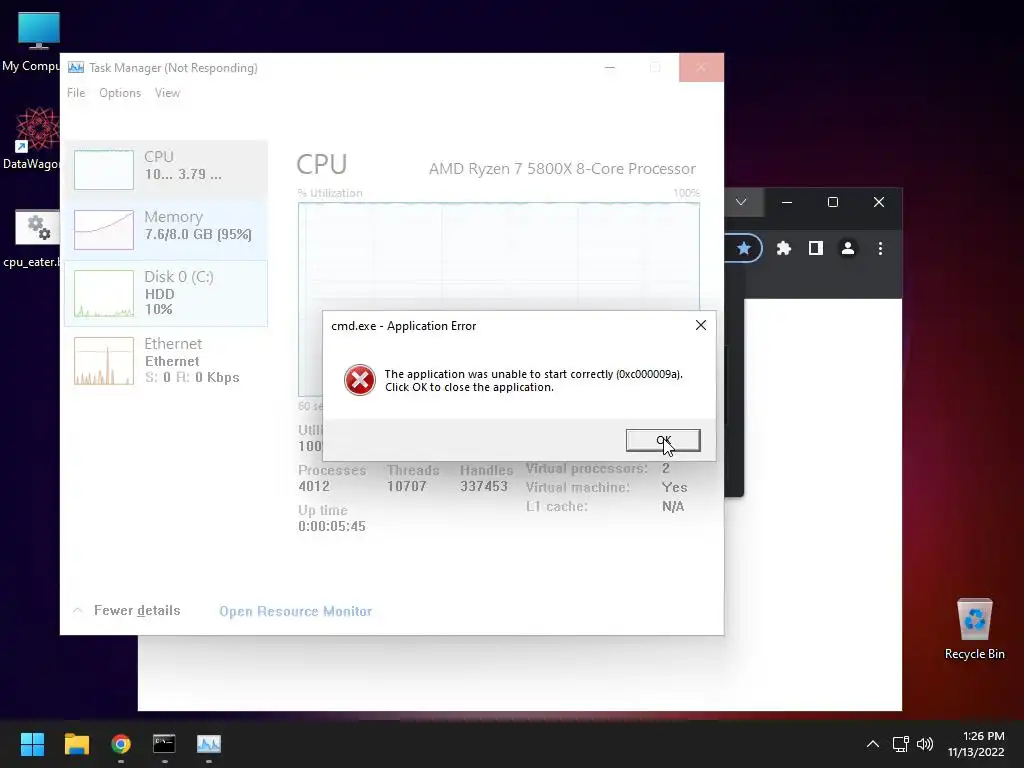1024x768 pixels.
Task: Close the Task Manager window
Action: [701, 67]
